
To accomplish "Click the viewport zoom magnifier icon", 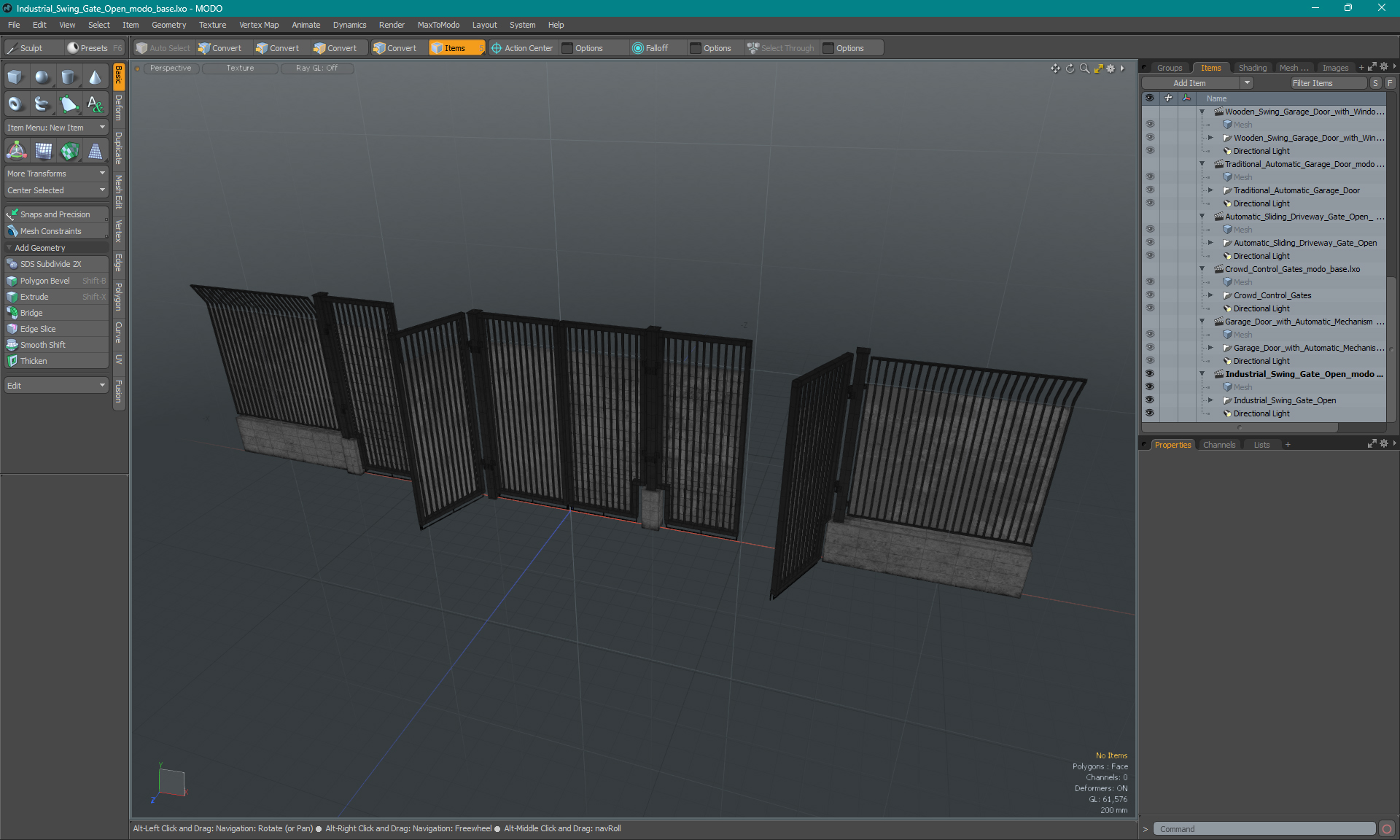I will click(1084, 69).
